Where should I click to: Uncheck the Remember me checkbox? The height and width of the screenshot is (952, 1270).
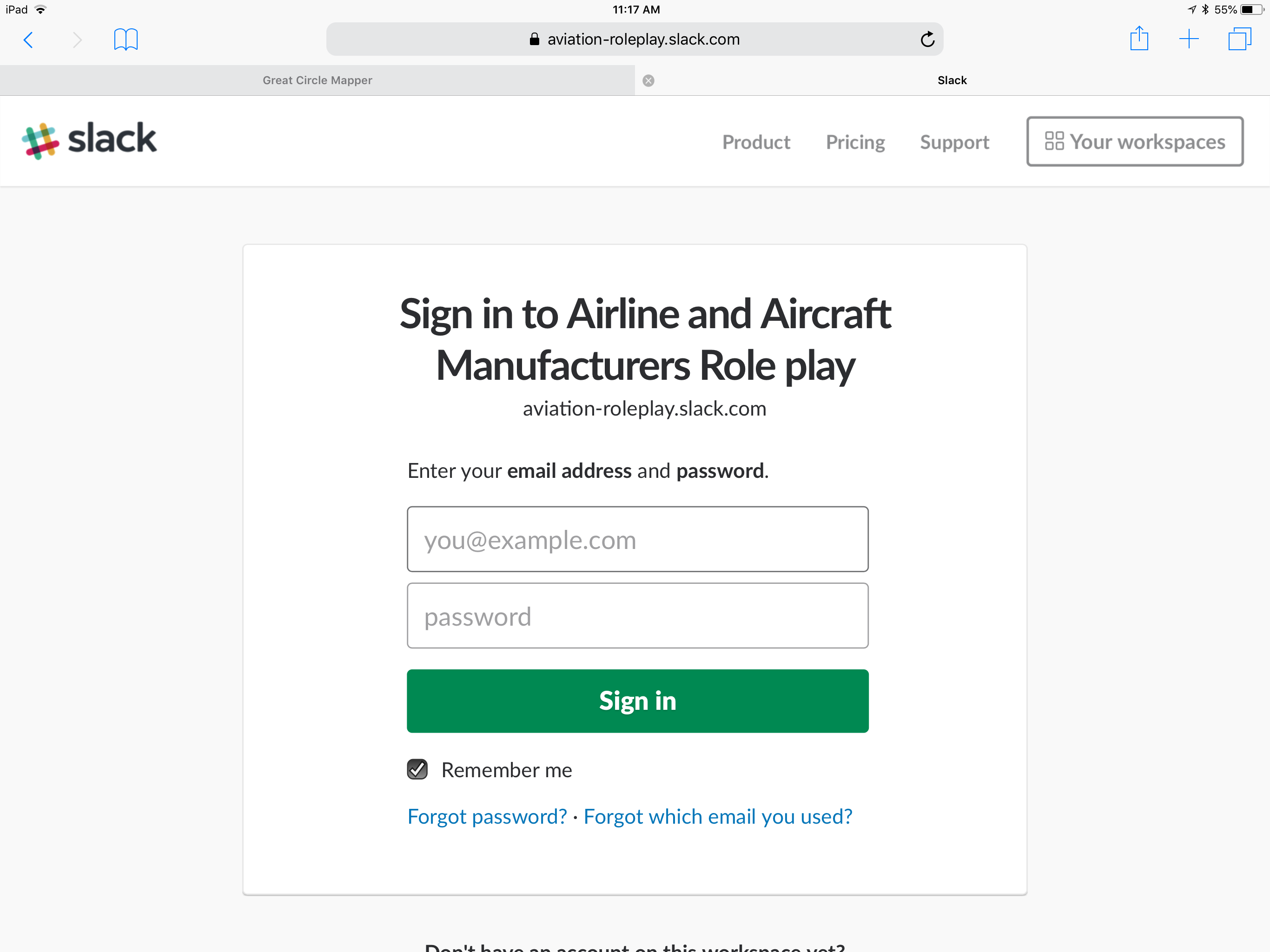pos(417,769)
